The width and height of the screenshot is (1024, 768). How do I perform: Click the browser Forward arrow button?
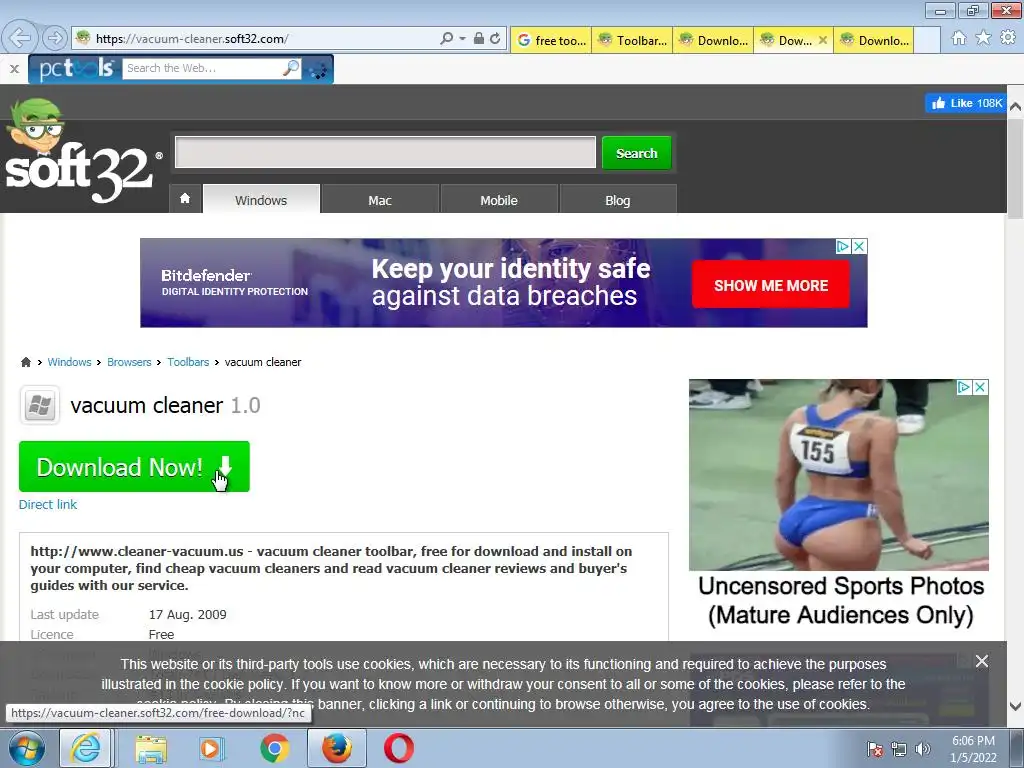point(55,38)
